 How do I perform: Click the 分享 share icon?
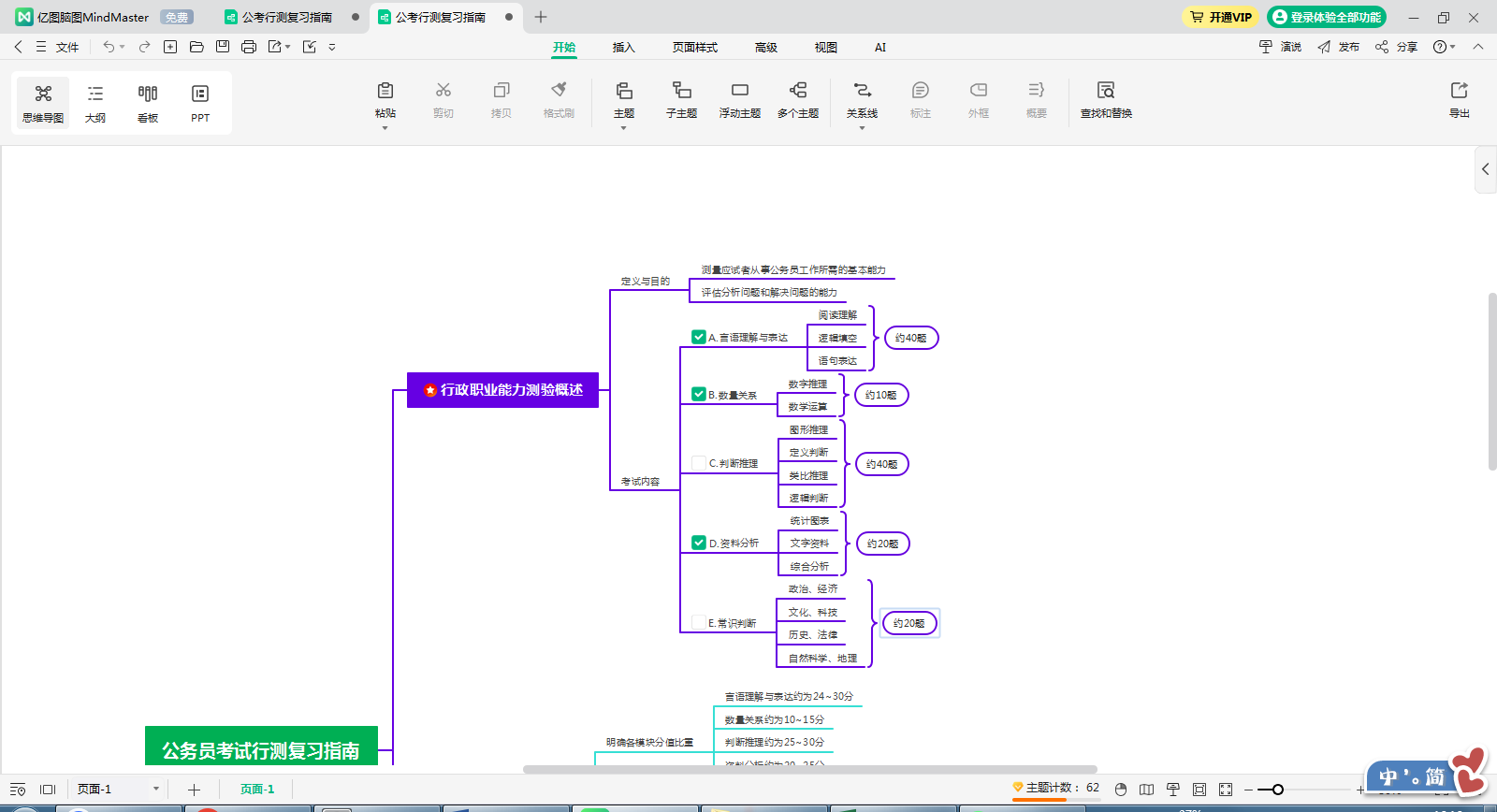[1382, 47]
